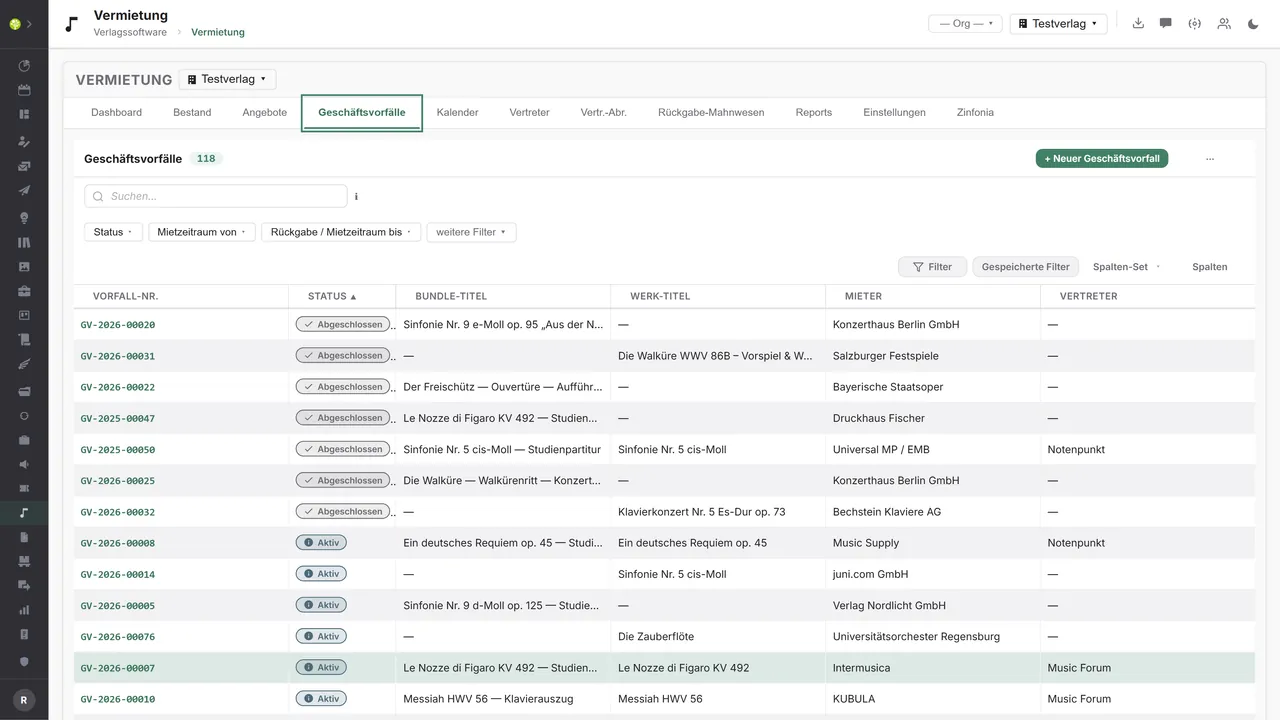The height and width of the screenshot is (720, 1280).
Task: Open the briefcase icon in sidebar
Action: [24, 291]
